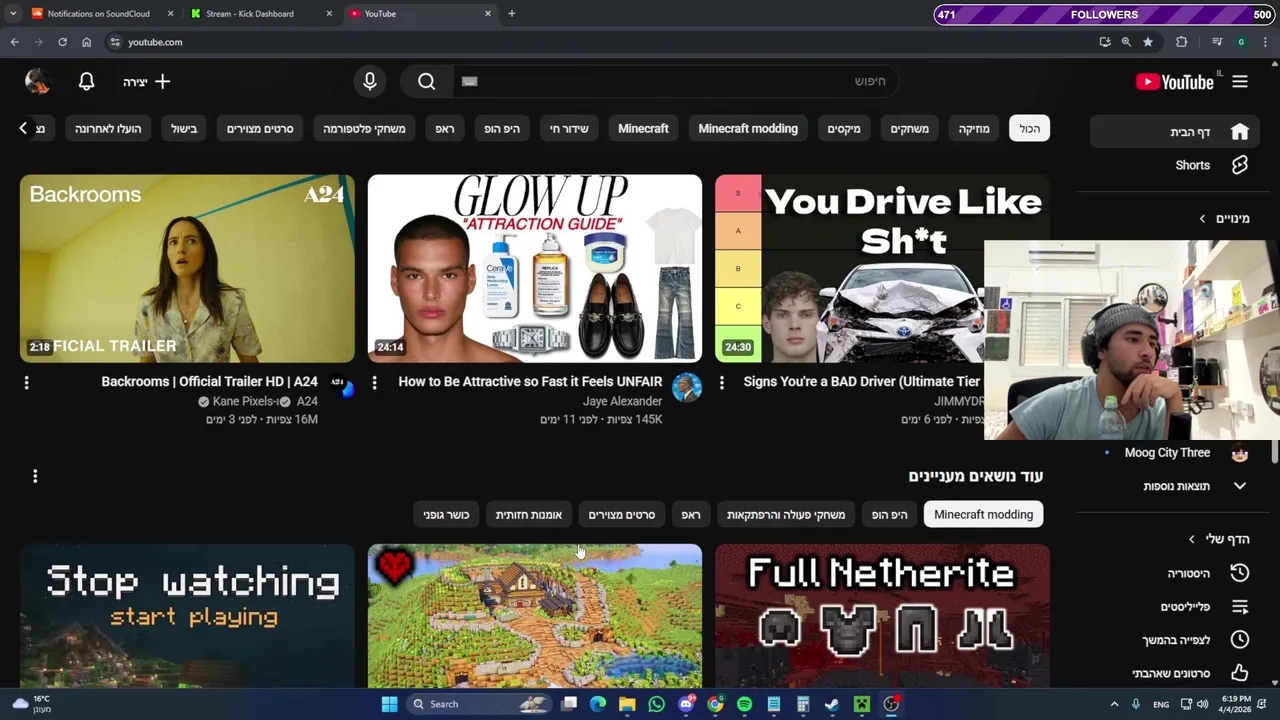Play the Stop watching start playing thumbnail
The height and width of the screenshot is (720, 1280).
[187, 616]
